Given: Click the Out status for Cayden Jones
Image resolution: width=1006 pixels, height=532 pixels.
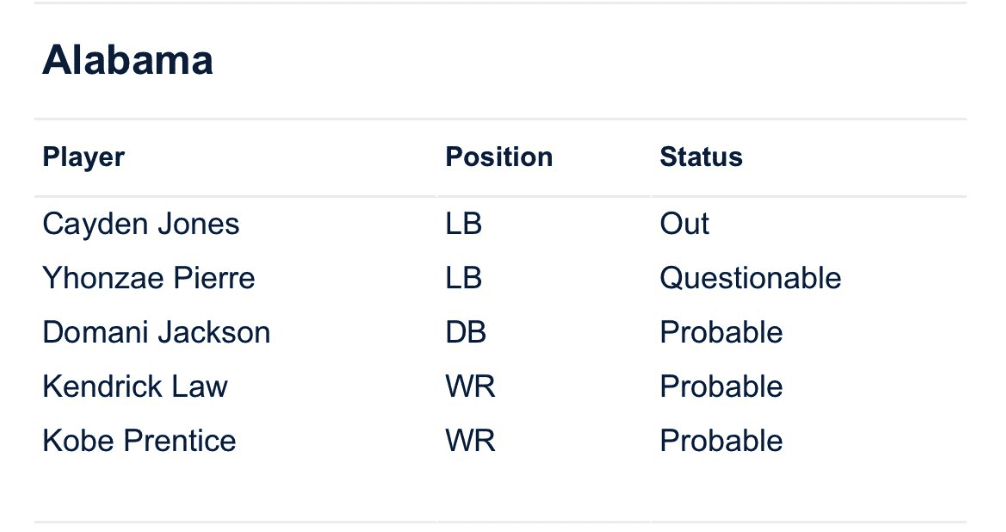Looking at the screenshot, I should tap(684, 224).
